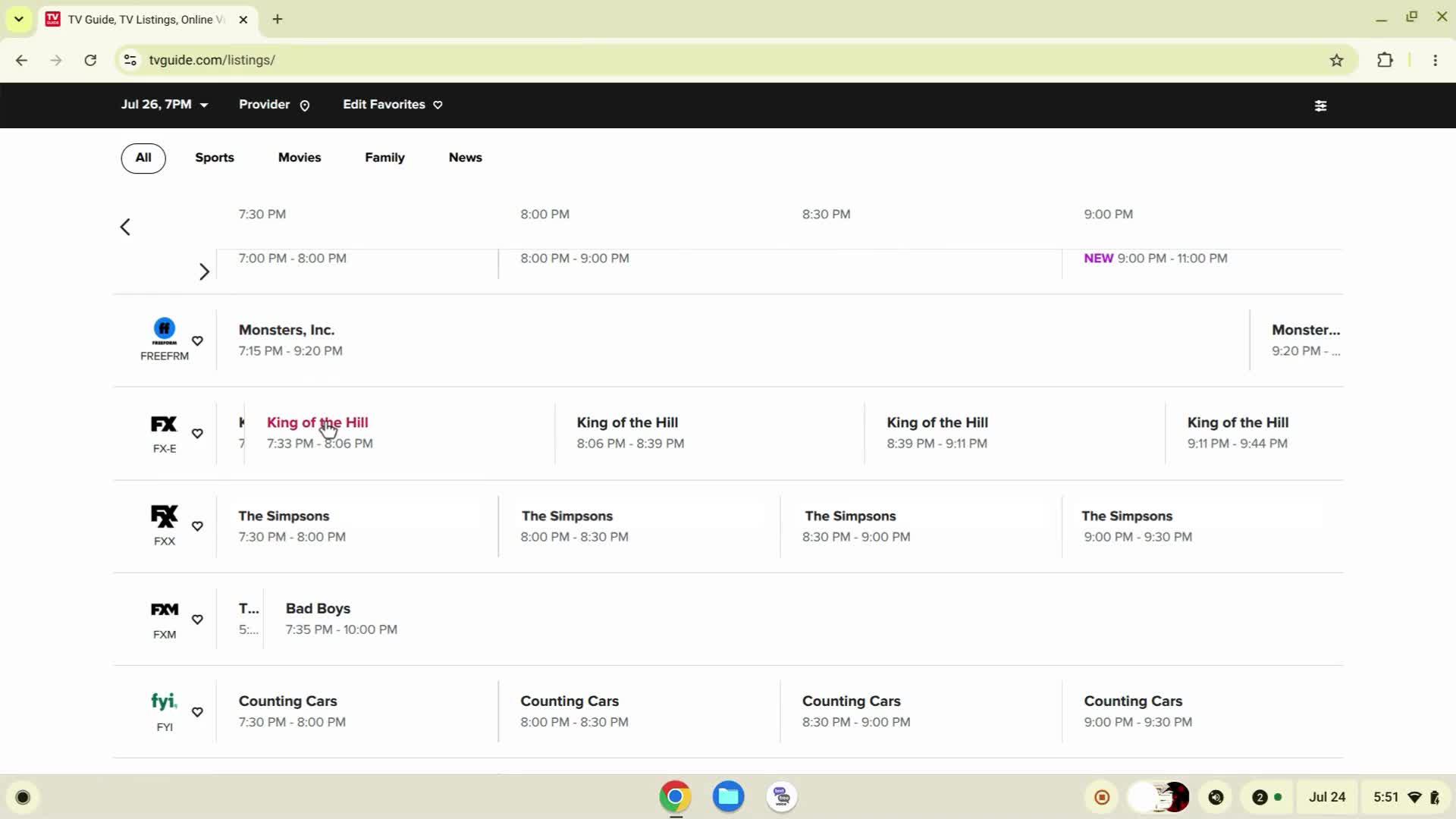Viewport: 1456px width, 819px height.
Task: Open the fyi channel logo
Action: click(164, 701)
